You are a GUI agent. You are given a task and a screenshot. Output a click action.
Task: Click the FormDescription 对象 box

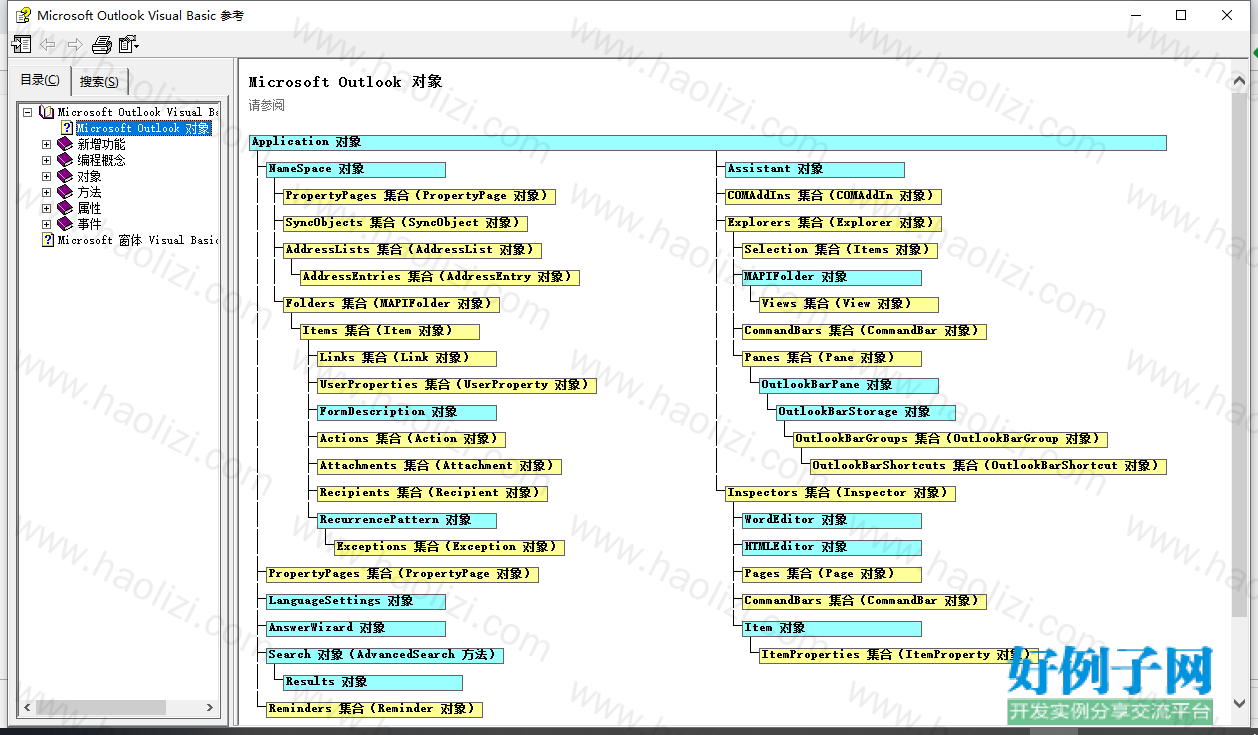point(406,412)
